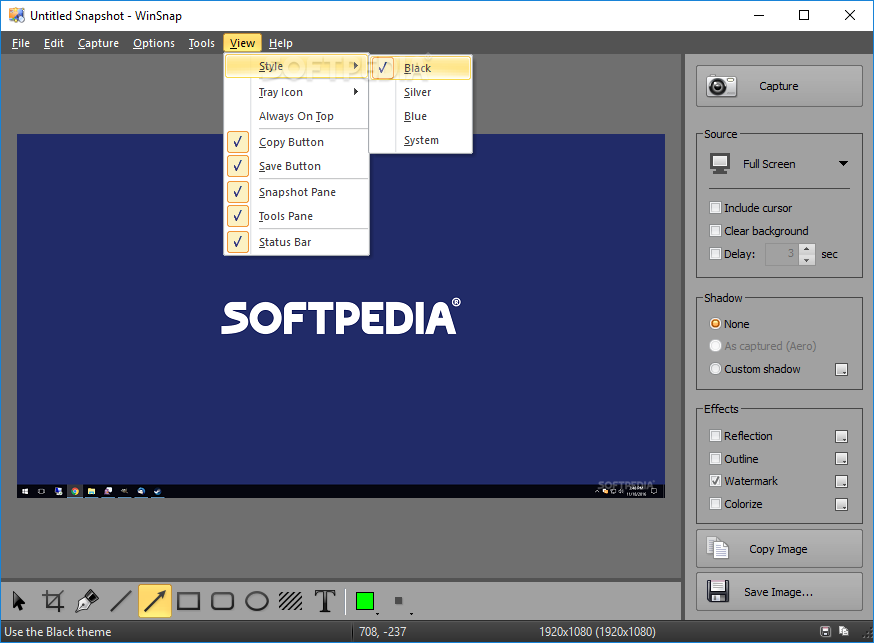Screen dimensions: 874x643
Task: Select the Custom shadow radio button
Action: (x=715, y=369)
